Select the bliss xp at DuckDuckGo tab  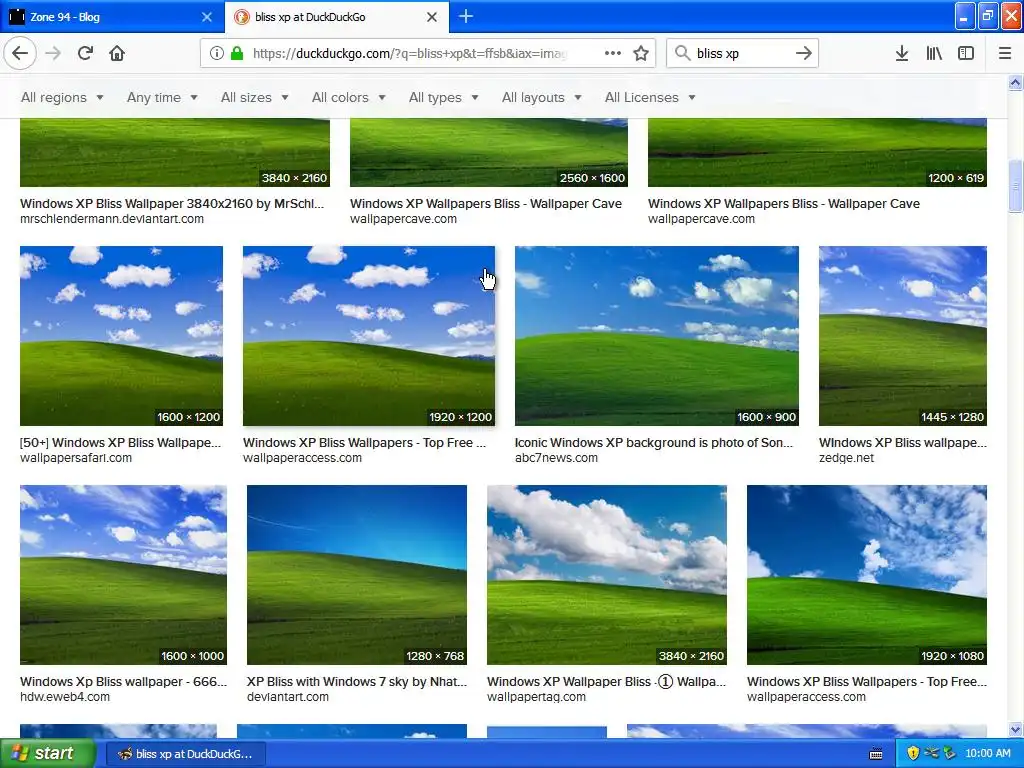pyautogui.click(x=337, y=17)
